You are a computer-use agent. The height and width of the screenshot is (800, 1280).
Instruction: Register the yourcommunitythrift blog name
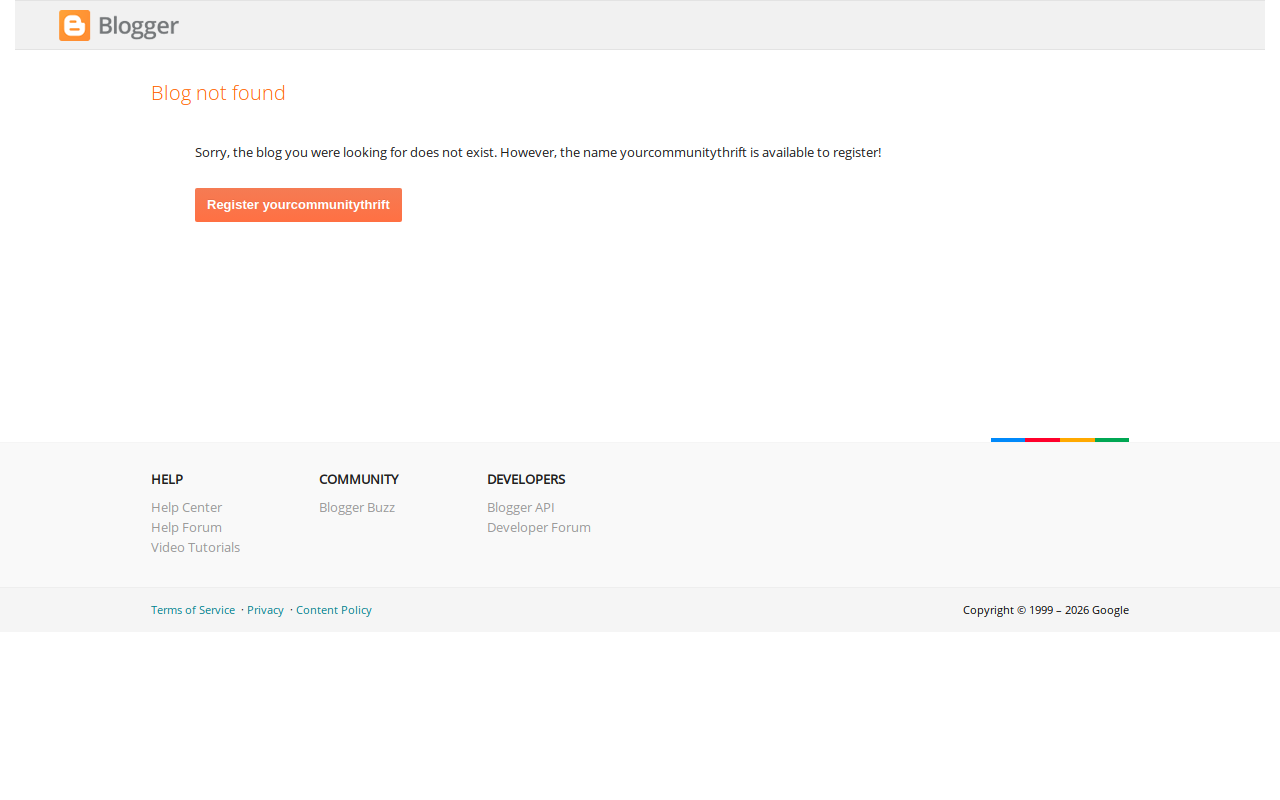298,205
